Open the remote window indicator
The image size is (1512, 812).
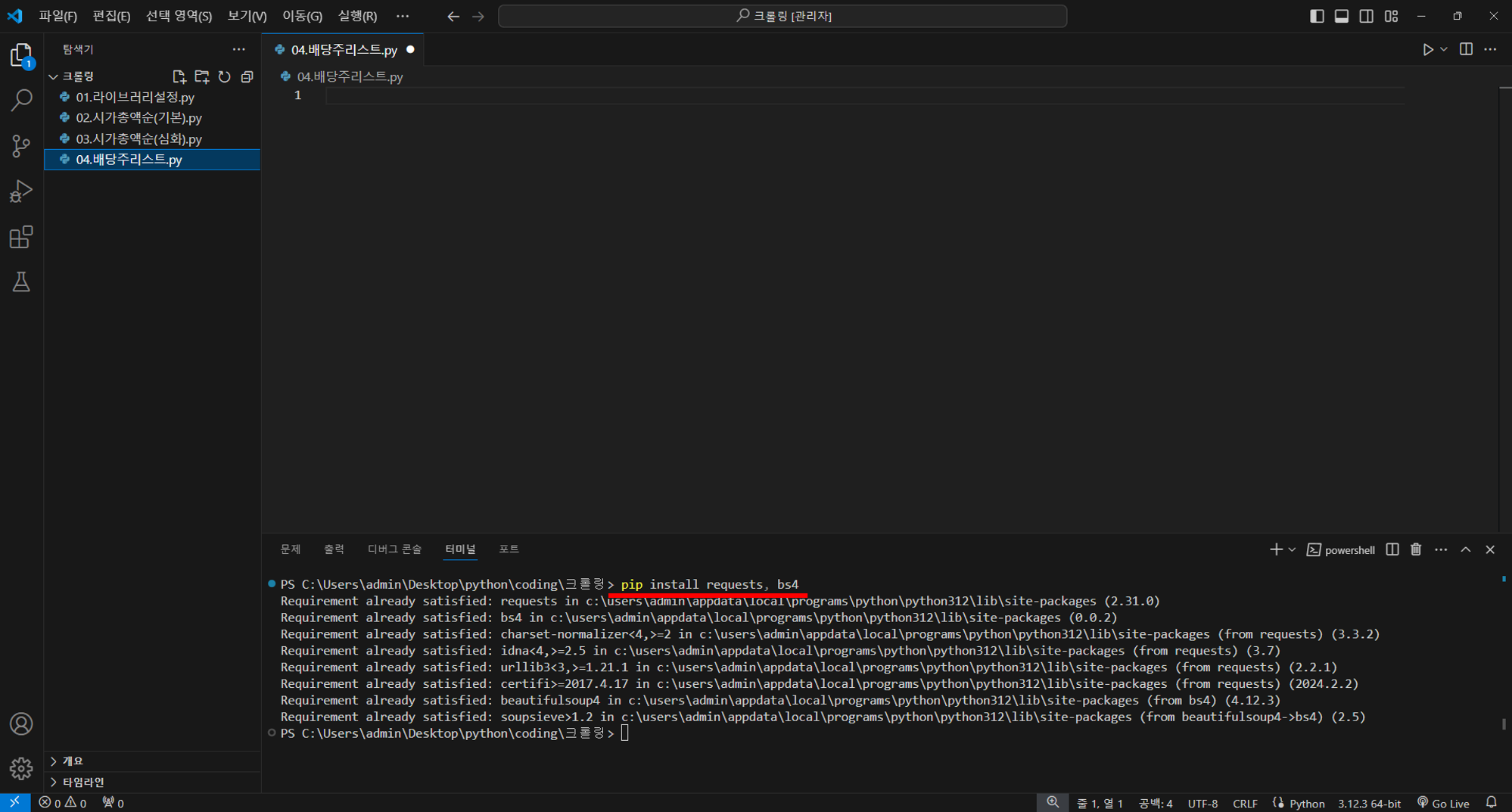click(x=15, y=803)
